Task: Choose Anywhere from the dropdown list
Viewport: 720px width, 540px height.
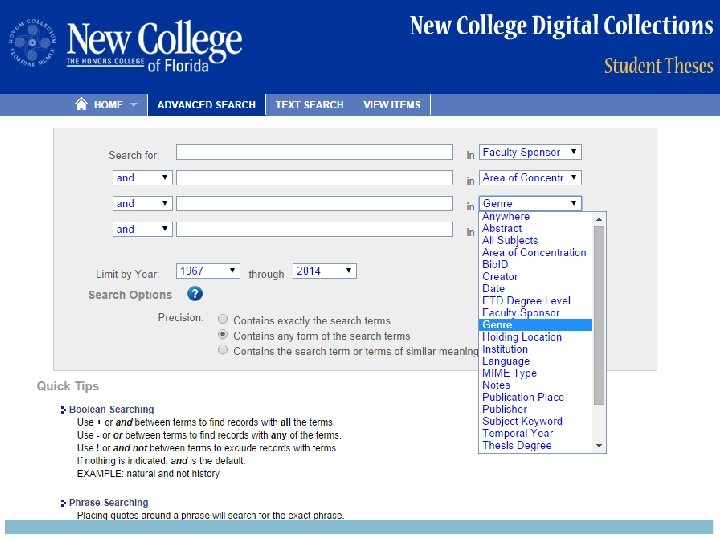Action: coord(535,216)
